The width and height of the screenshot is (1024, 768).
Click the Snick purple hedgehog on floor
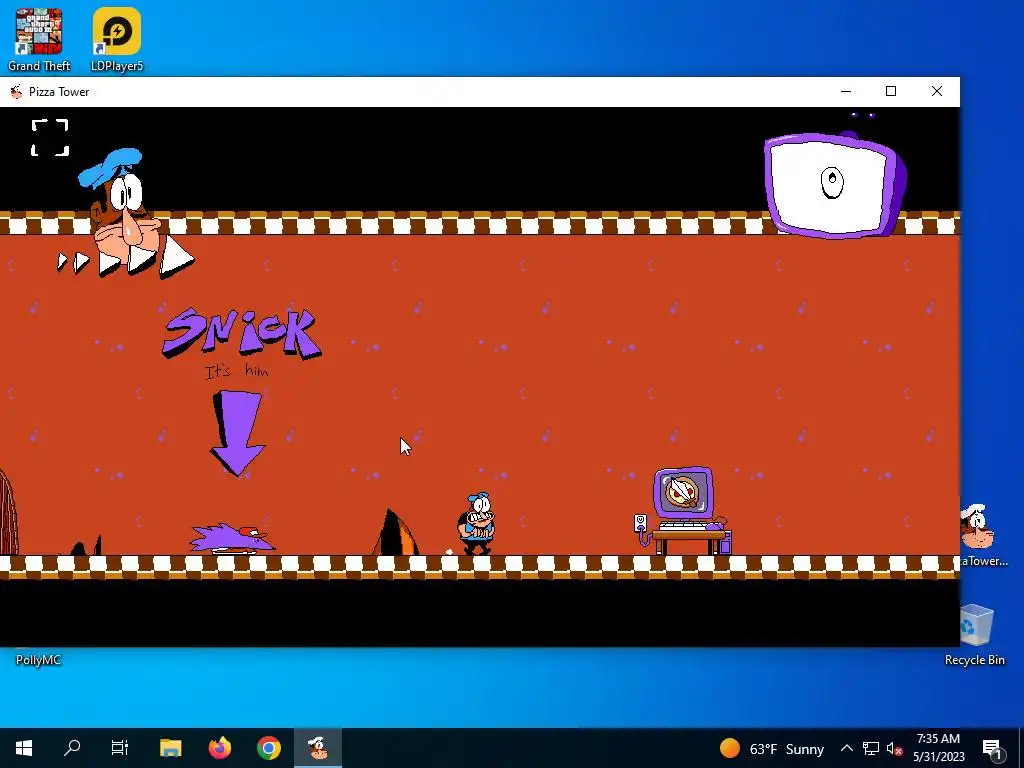click(232, 539)
